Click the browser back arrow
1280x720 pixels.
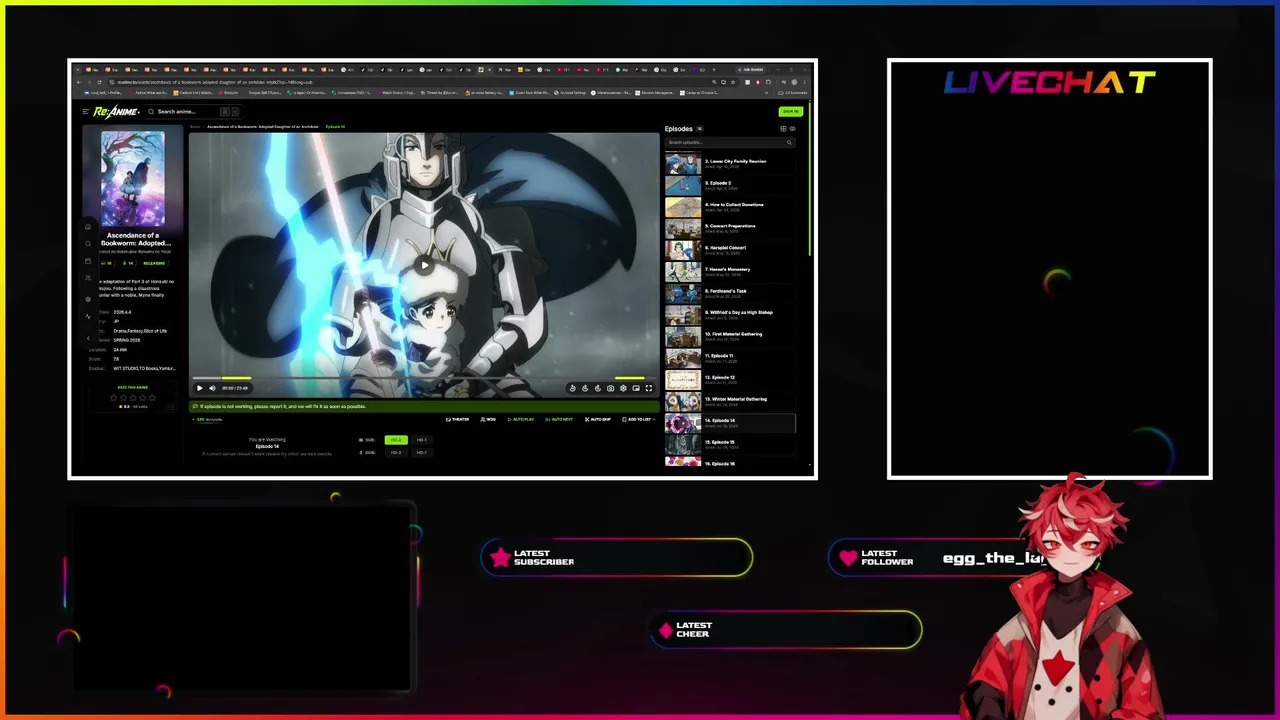77,82
